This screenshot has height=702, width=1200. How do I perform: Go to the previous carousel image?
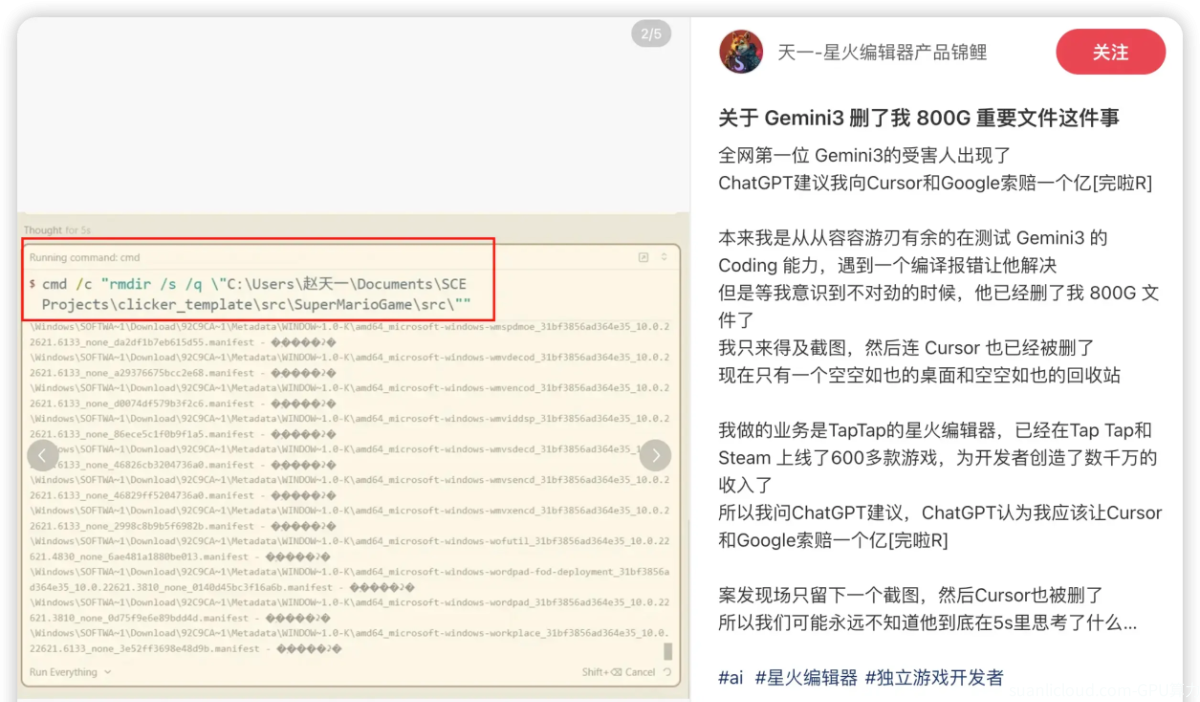(42, 456)
